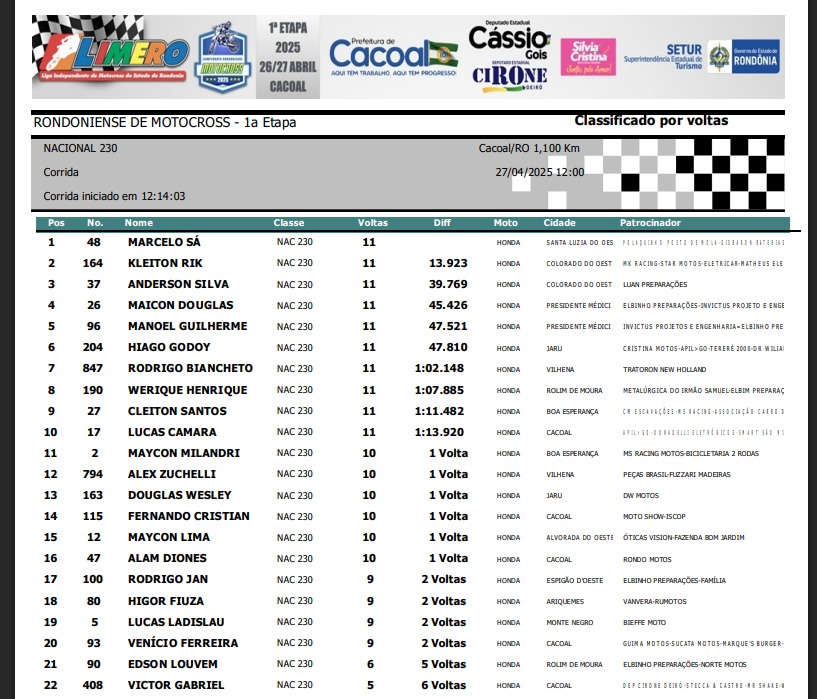817x699 pixels.
Task: Click the Corrida iniciado em 12:14:03 text
Action: (114, 196)
